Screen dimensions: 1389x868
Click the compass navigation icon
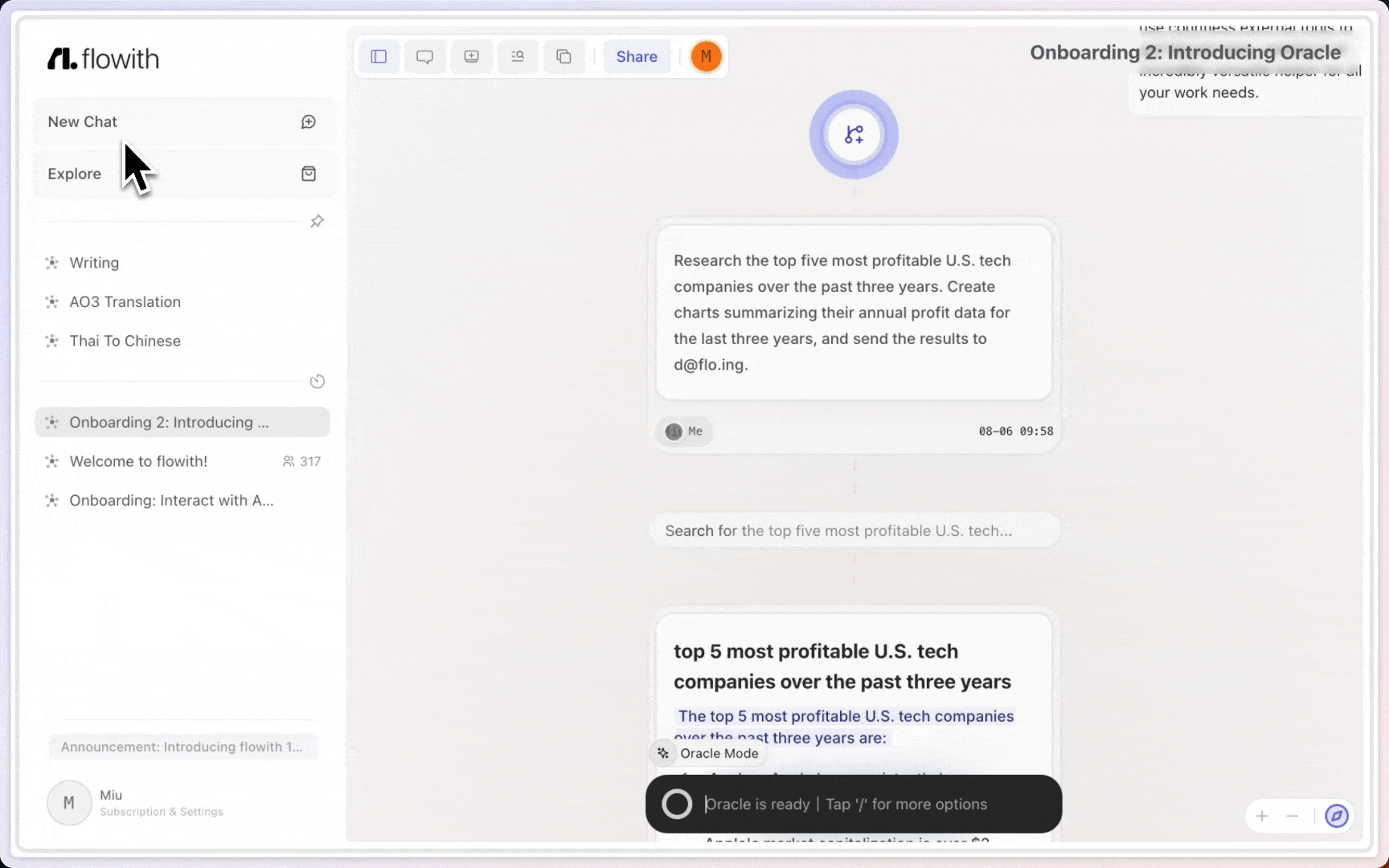point(1337,817)
